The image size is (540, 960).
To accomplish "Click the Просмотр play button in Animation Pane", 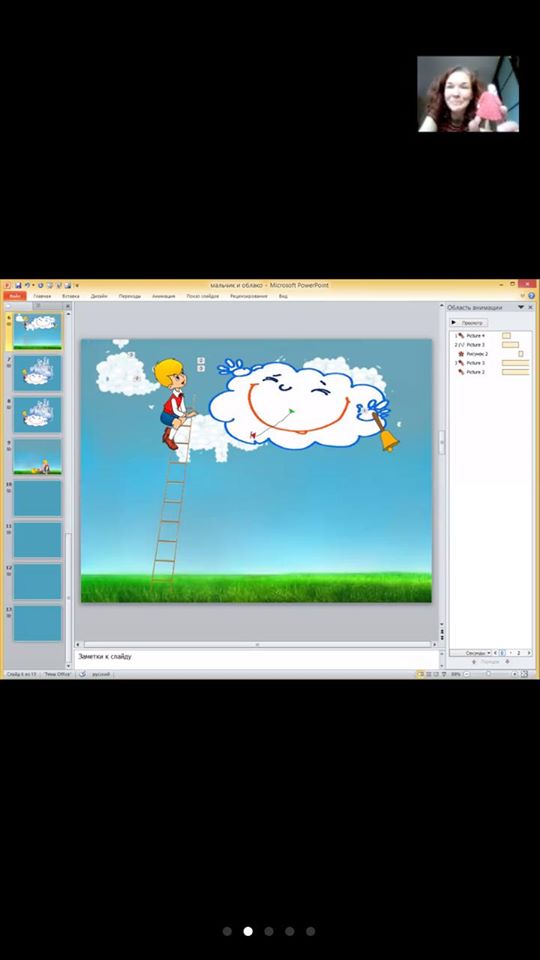I will (469, 323).
